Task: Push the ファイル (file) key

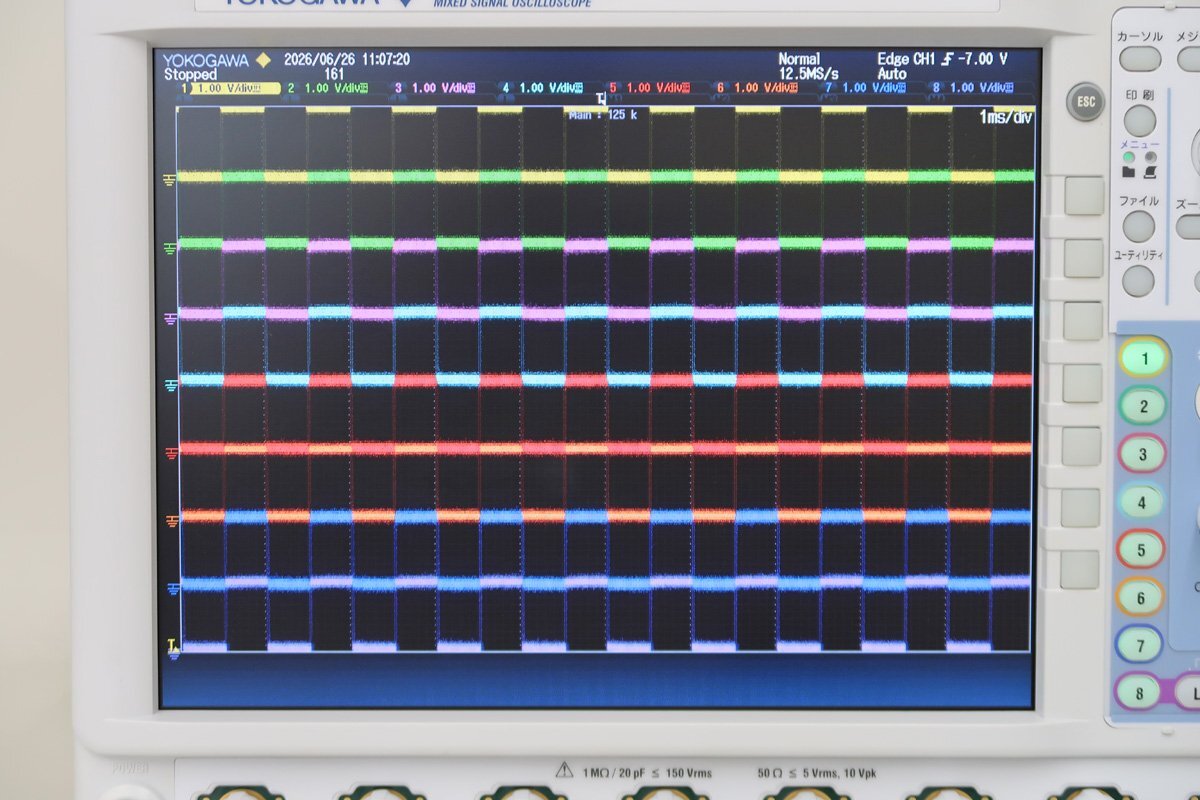Action: [x=1138, y=226]
